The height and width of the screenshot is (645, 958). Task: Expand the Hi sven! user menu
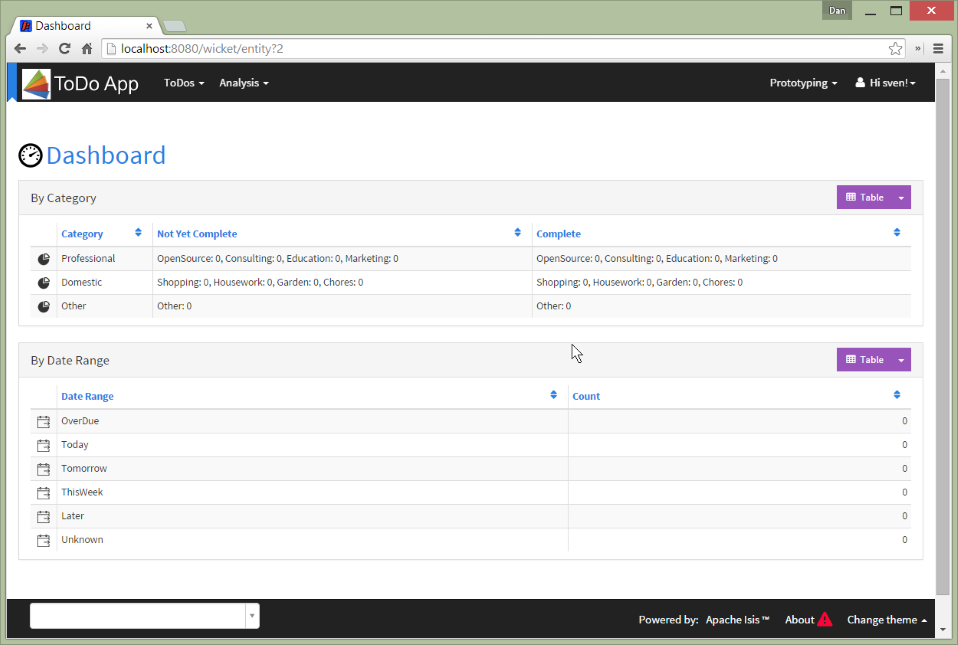tap(885, 83)
